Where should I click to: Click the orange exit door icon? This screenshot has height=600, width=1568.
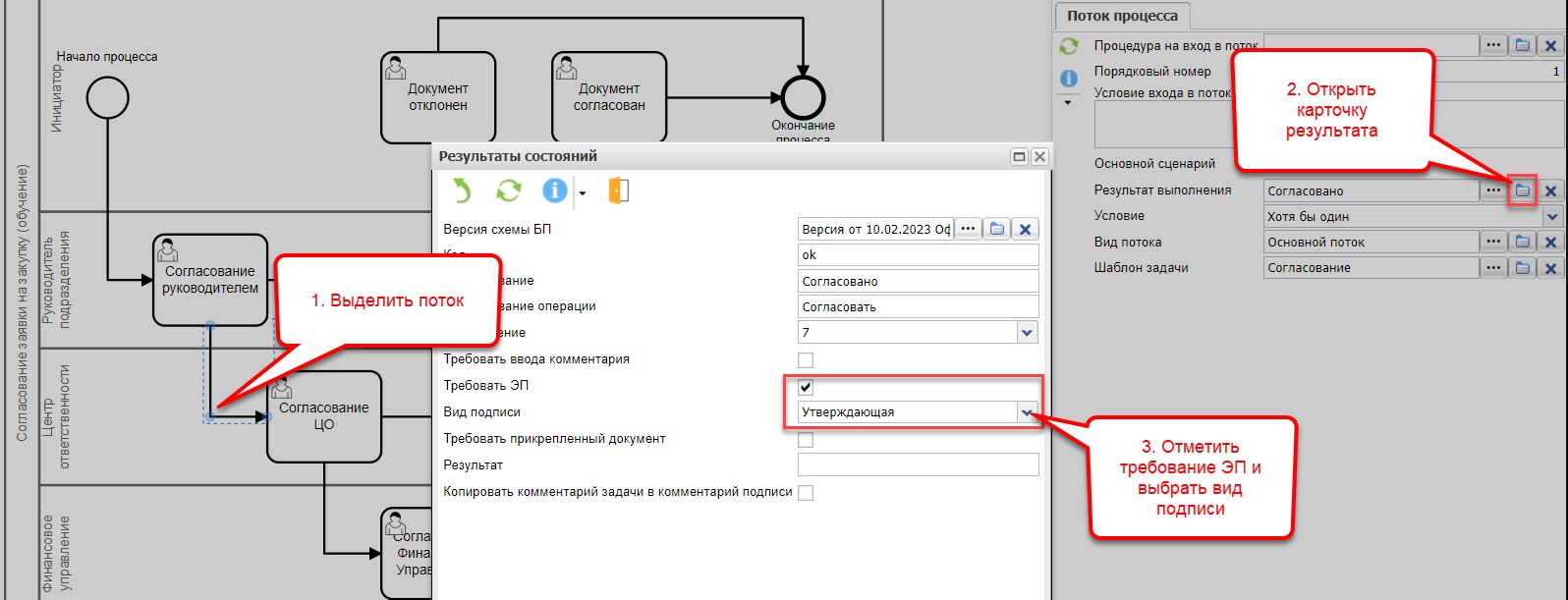[618, 191]
